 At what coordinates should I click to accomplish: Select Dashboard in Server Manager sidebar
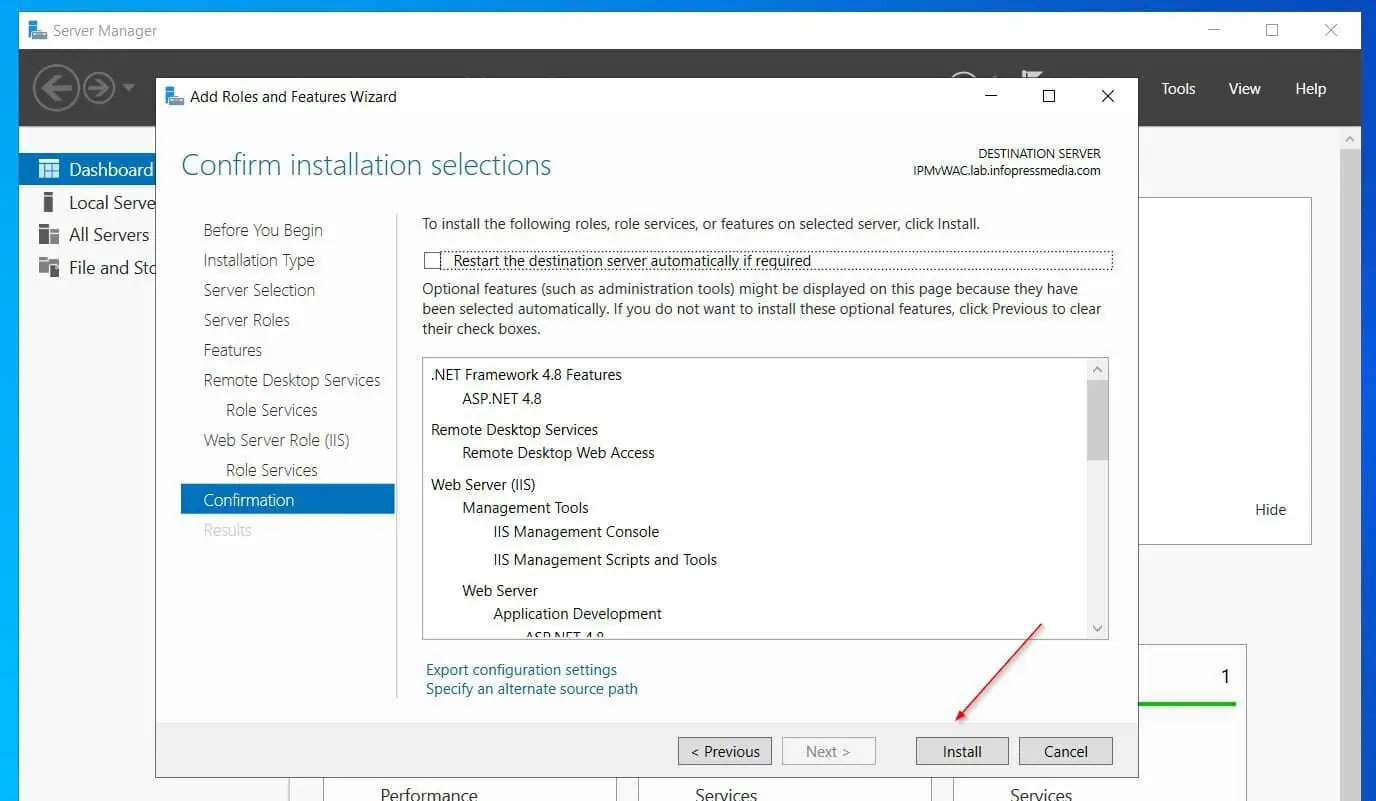click(x=87, y=169)
